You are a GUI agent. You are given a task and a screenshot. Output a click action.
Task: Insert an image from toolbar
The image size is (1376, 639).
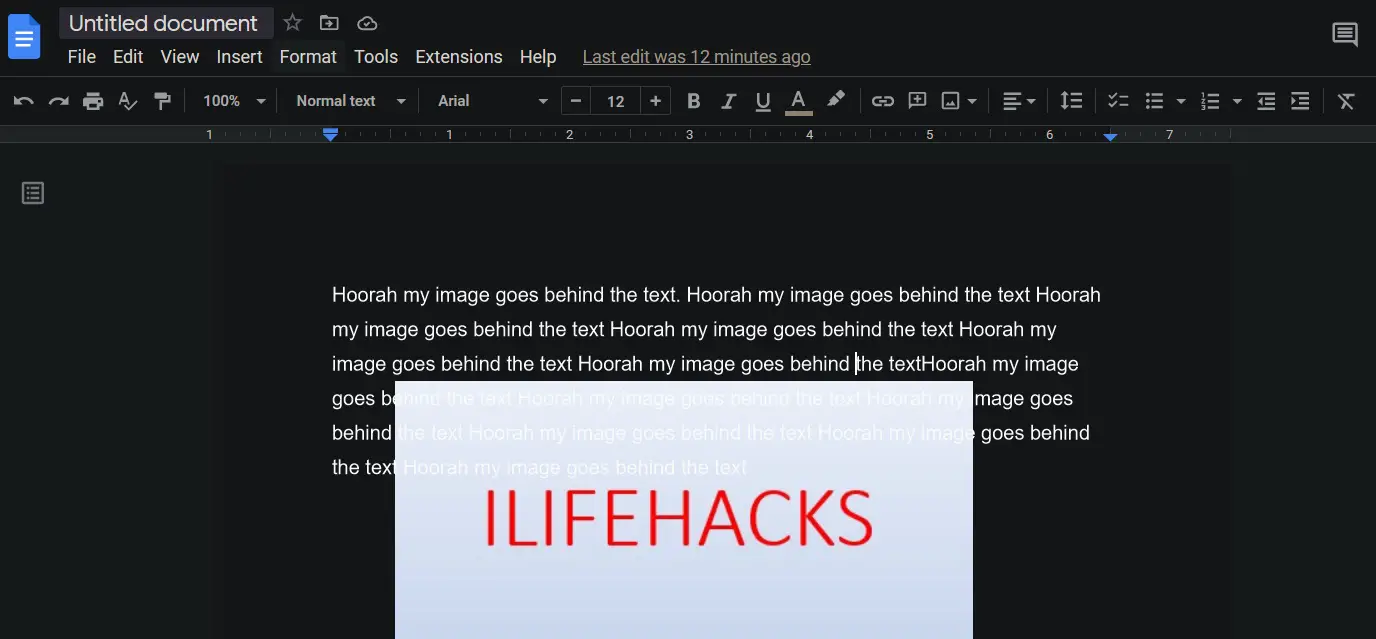point(951,101)
